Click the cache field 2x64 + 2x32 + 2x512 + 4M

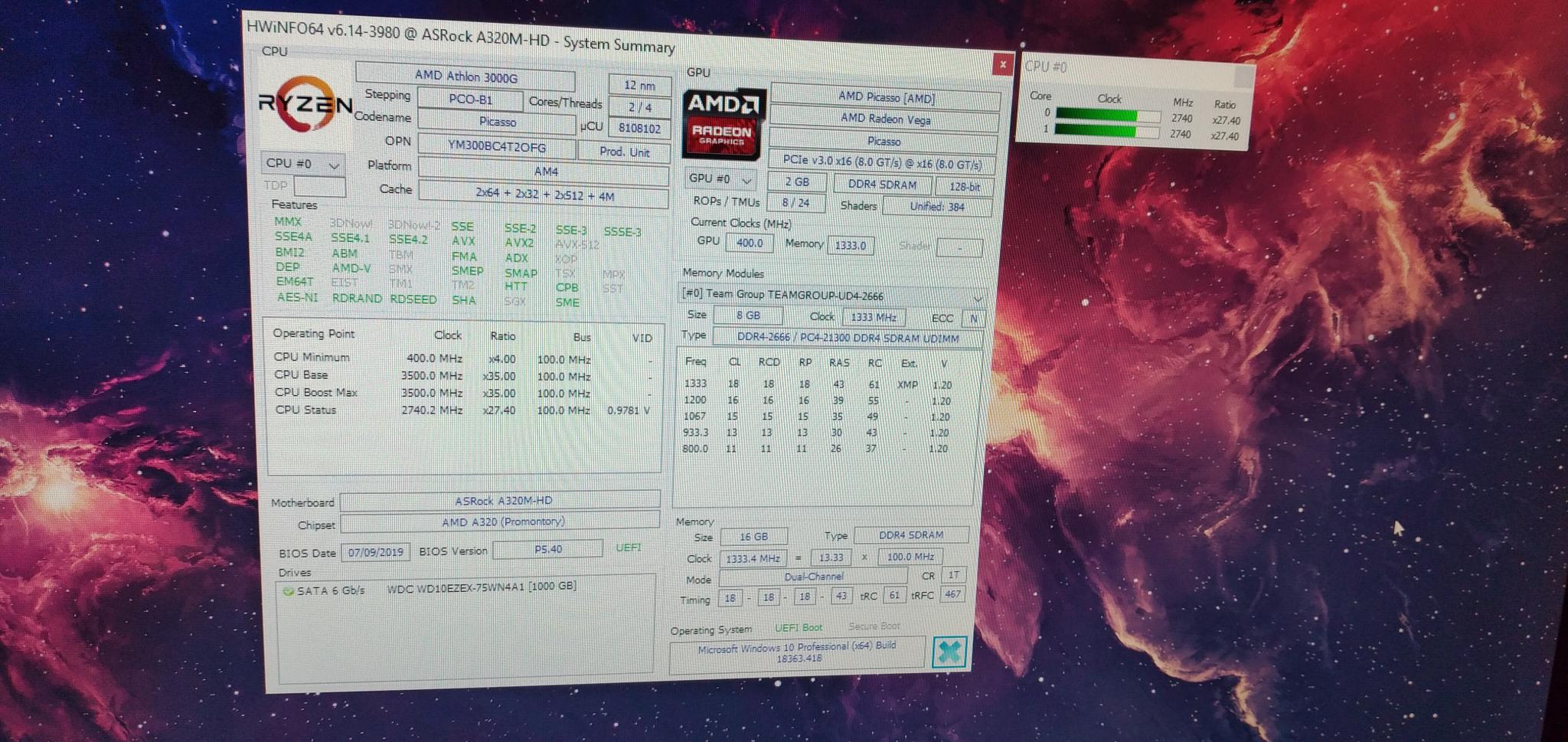coord(544,195)
